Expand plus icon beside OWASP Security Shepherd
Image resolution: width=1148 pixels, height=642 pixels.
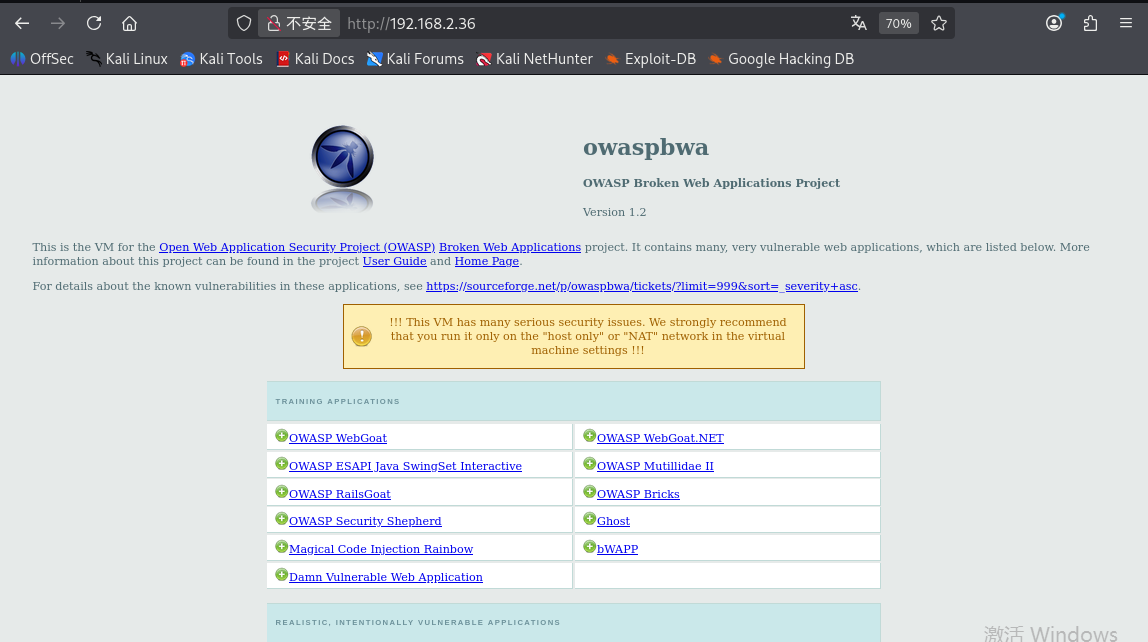point(281,519)
